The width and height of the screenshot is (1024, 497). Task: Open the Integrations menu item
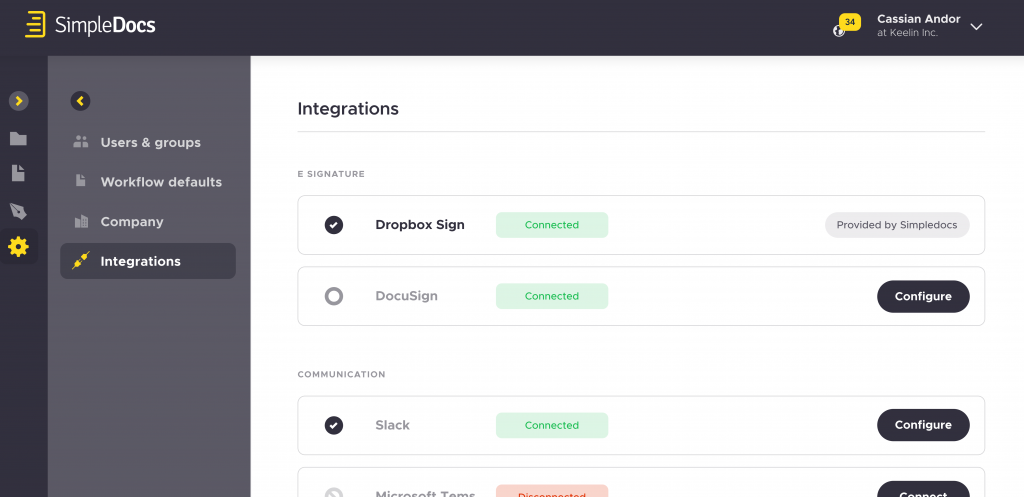click(148, 261)
